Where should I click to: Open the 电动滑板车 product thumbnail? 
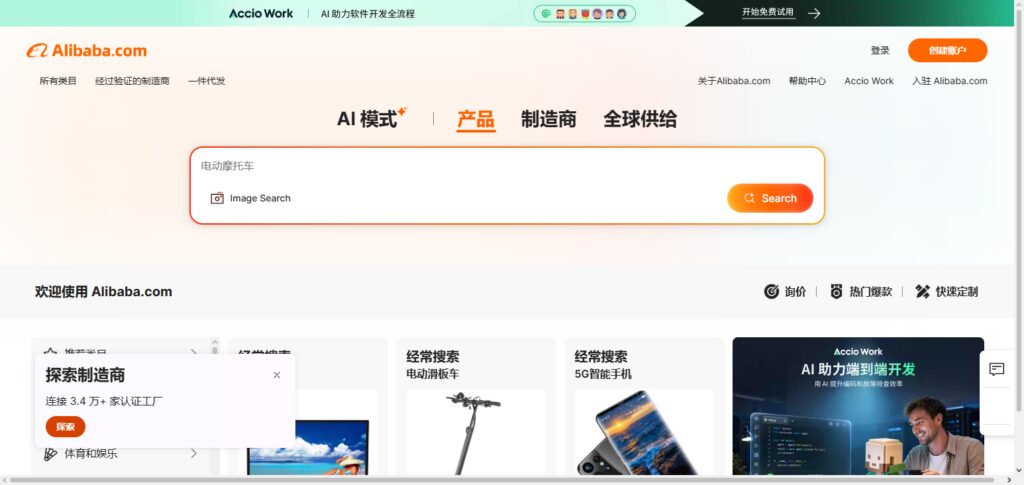point(475,432)
